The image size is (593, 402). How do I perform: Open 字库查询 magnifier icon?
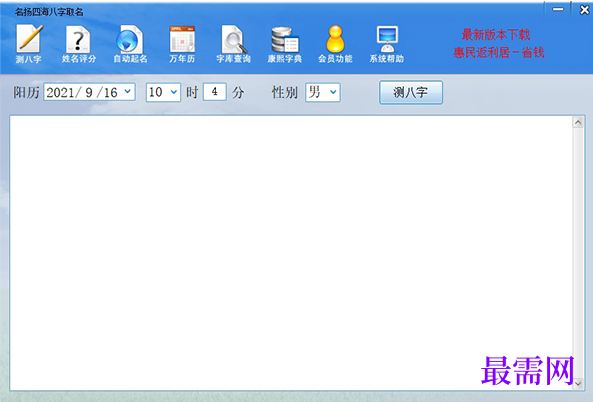click(233, 43)
